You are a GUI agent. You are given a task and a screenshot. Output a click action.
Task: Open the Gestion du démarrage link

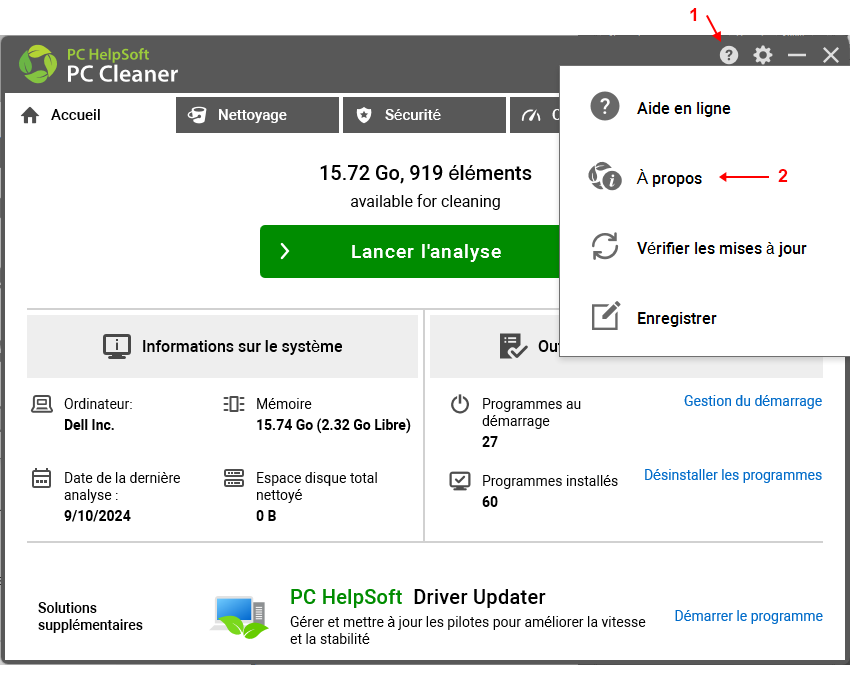753,401
